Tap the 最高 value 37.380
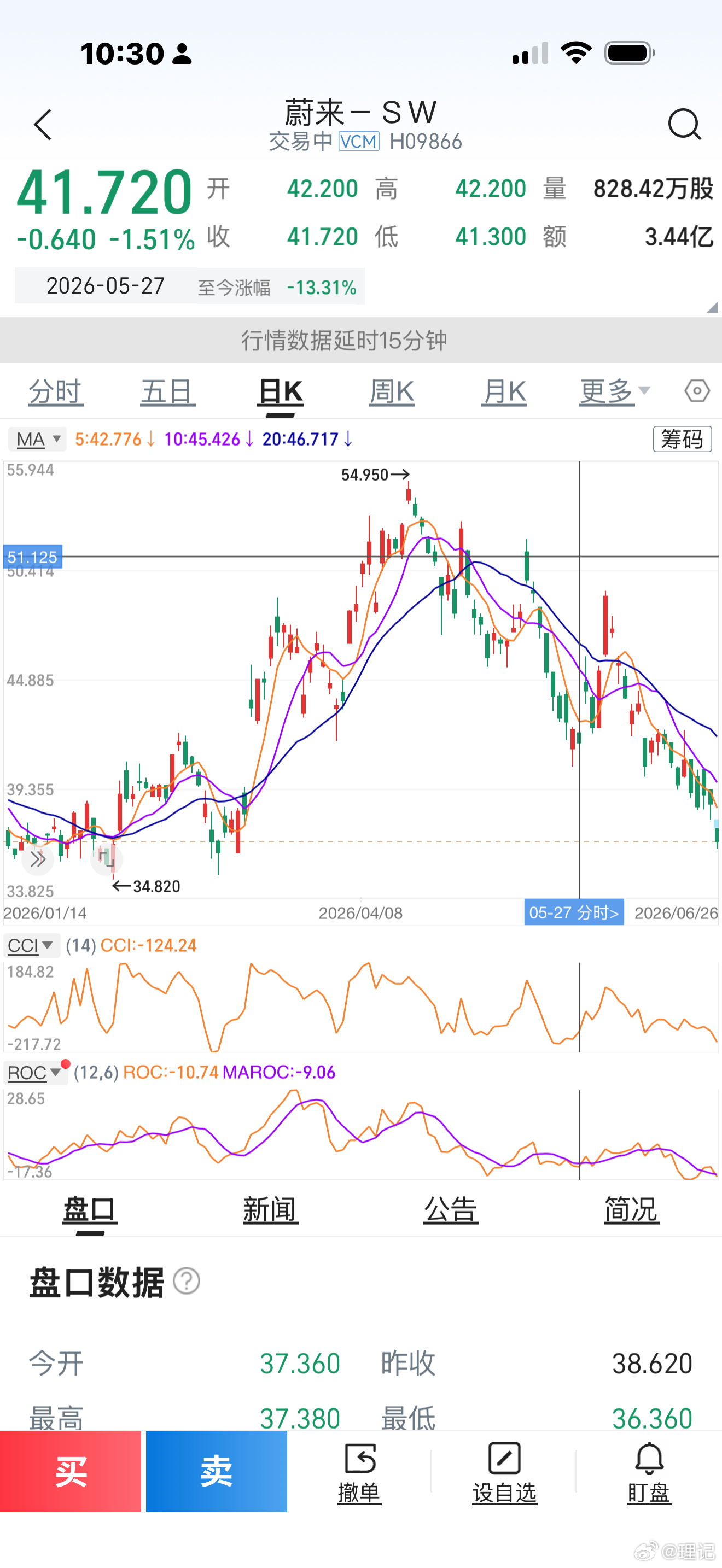 (x=300, y=1419)
